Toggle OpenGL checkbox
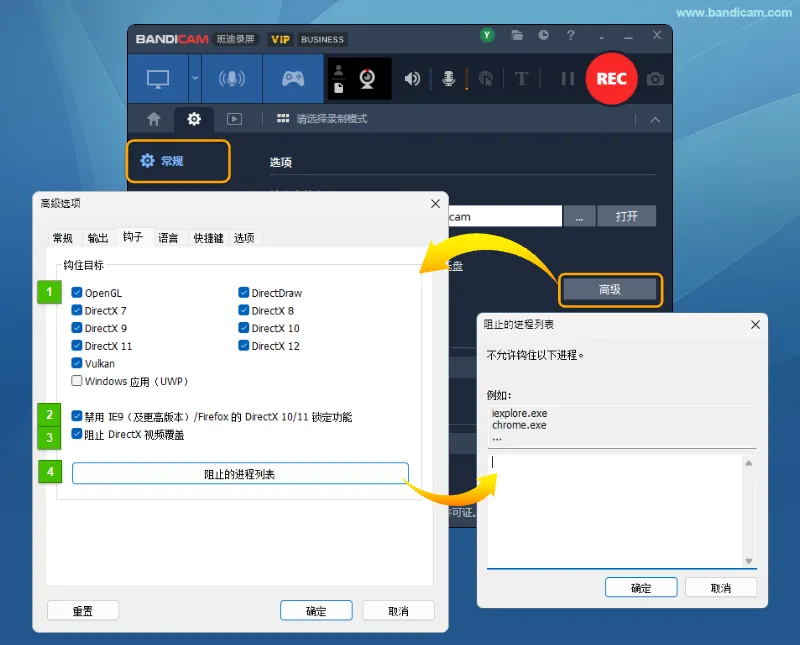 click(77, 292)
